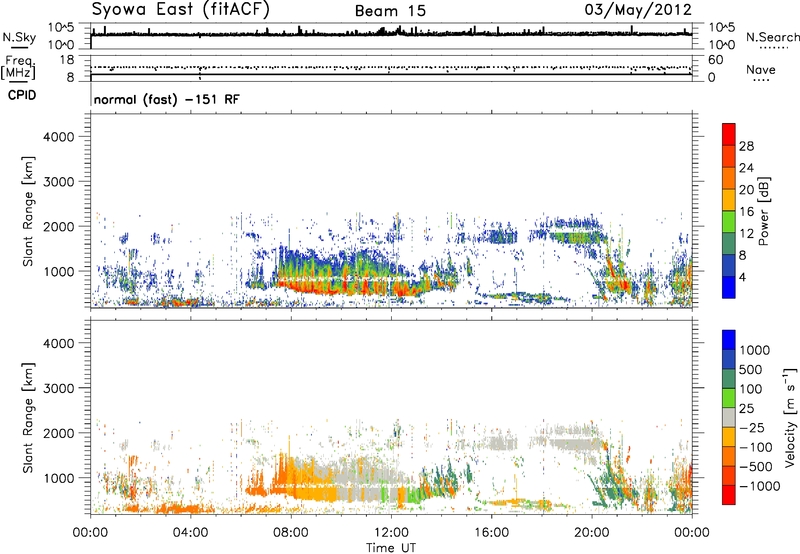Image resolution: width=800 pixels, height=554 pixels.
Task: Click the "20" value on power scale
Action: click(x=746, y=190)
